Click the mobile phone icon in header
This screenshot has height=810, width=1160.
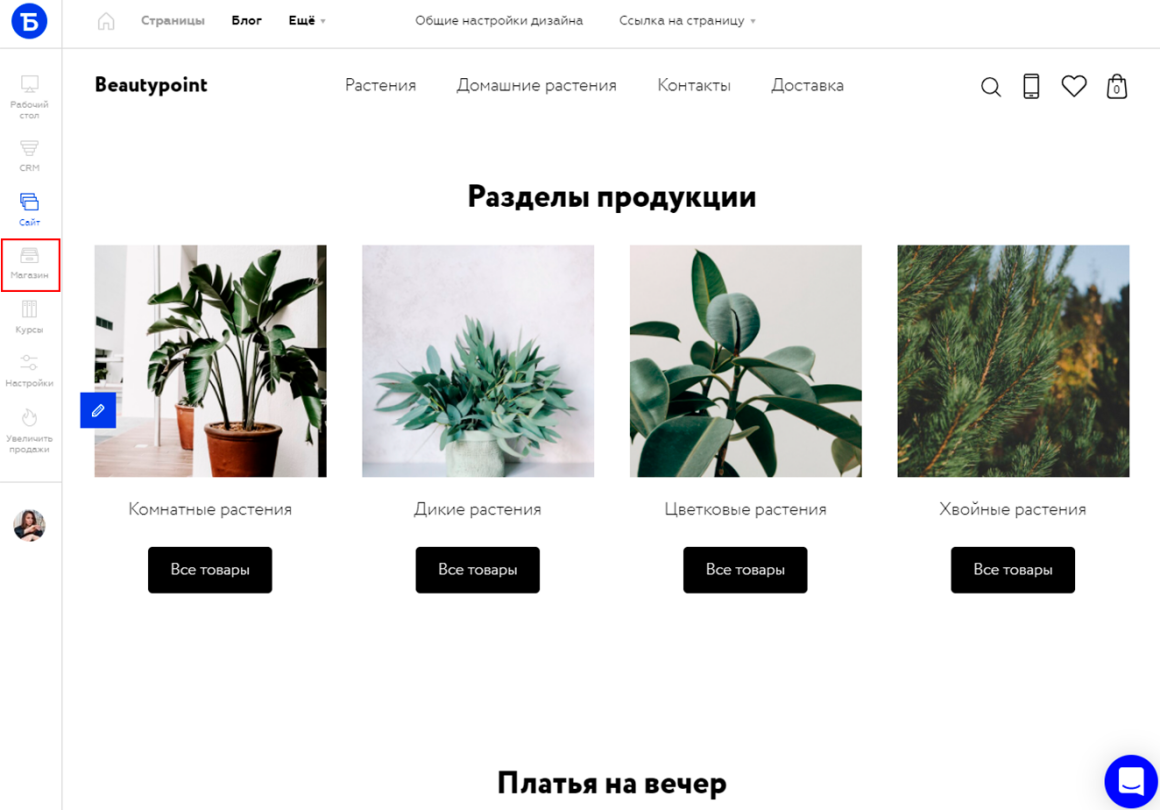point(1031,87)
